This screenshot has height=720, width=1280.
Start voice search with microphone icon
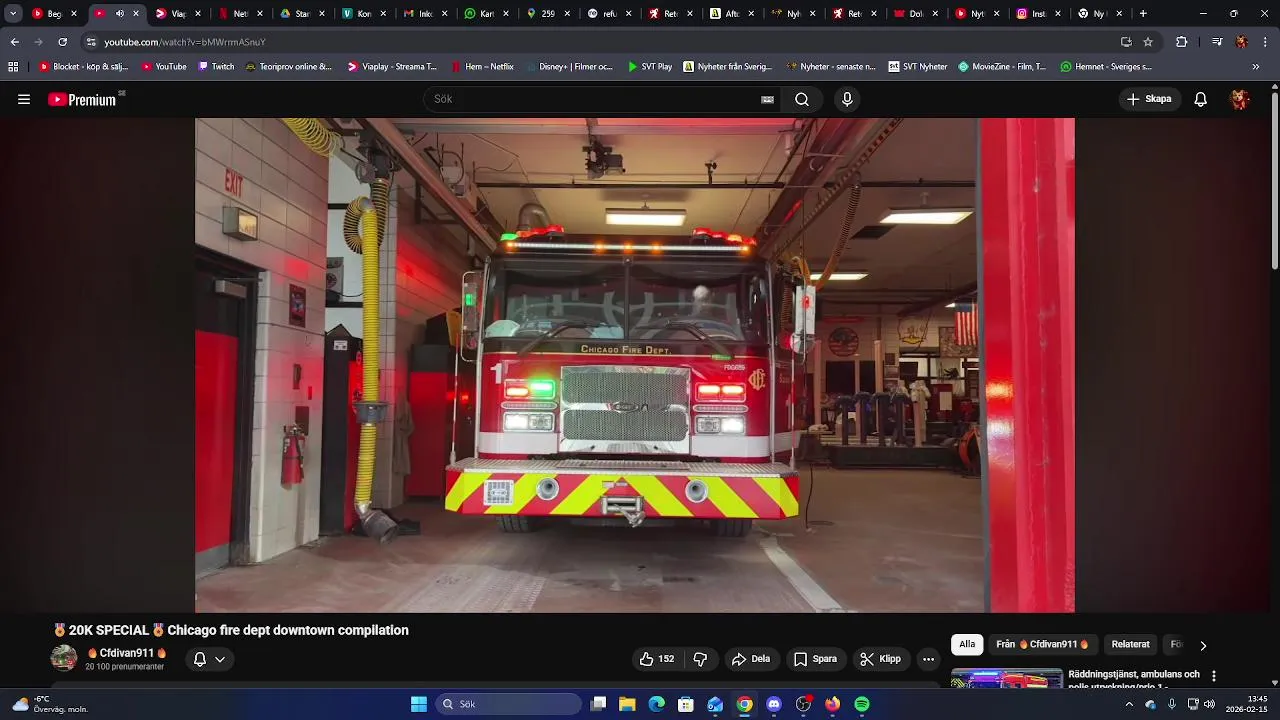[847, 99]
